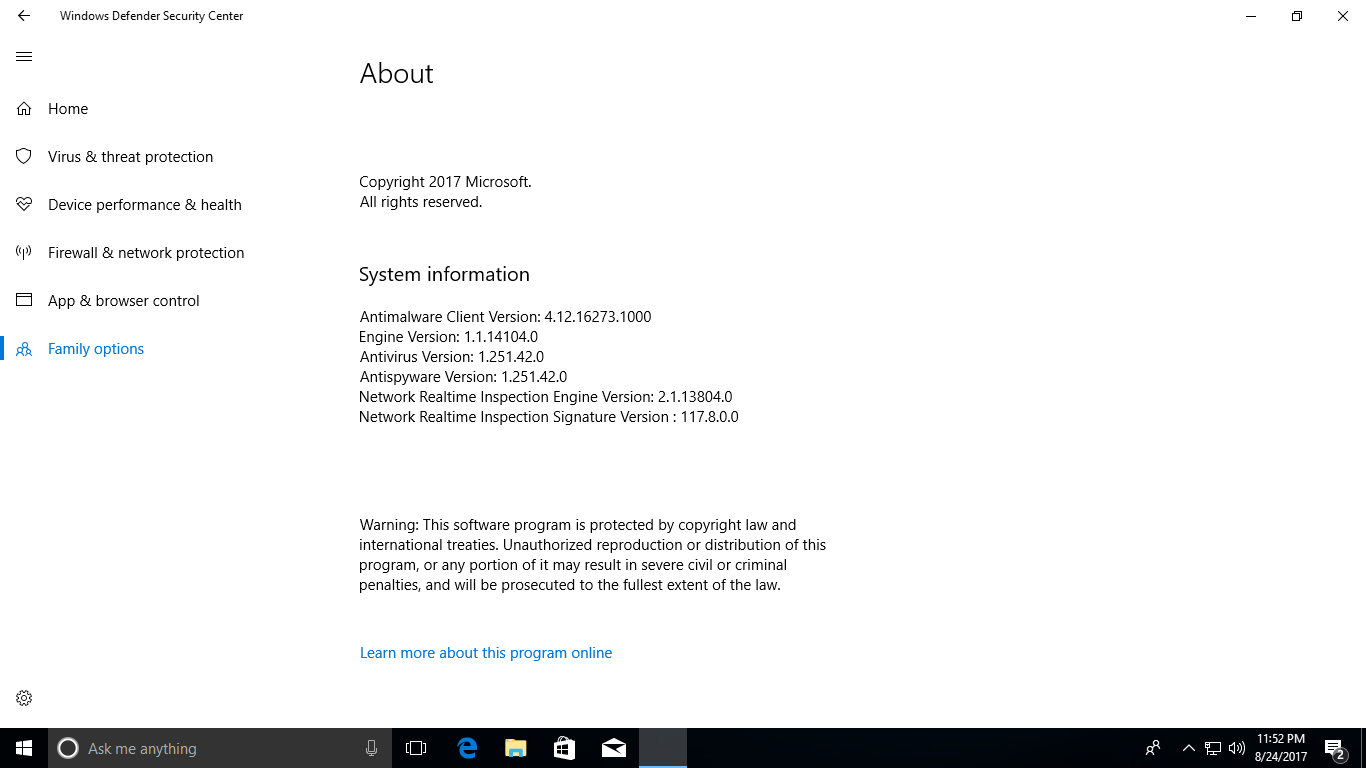
Task: Restore down the Security Center window
Action: point(1297,16)
